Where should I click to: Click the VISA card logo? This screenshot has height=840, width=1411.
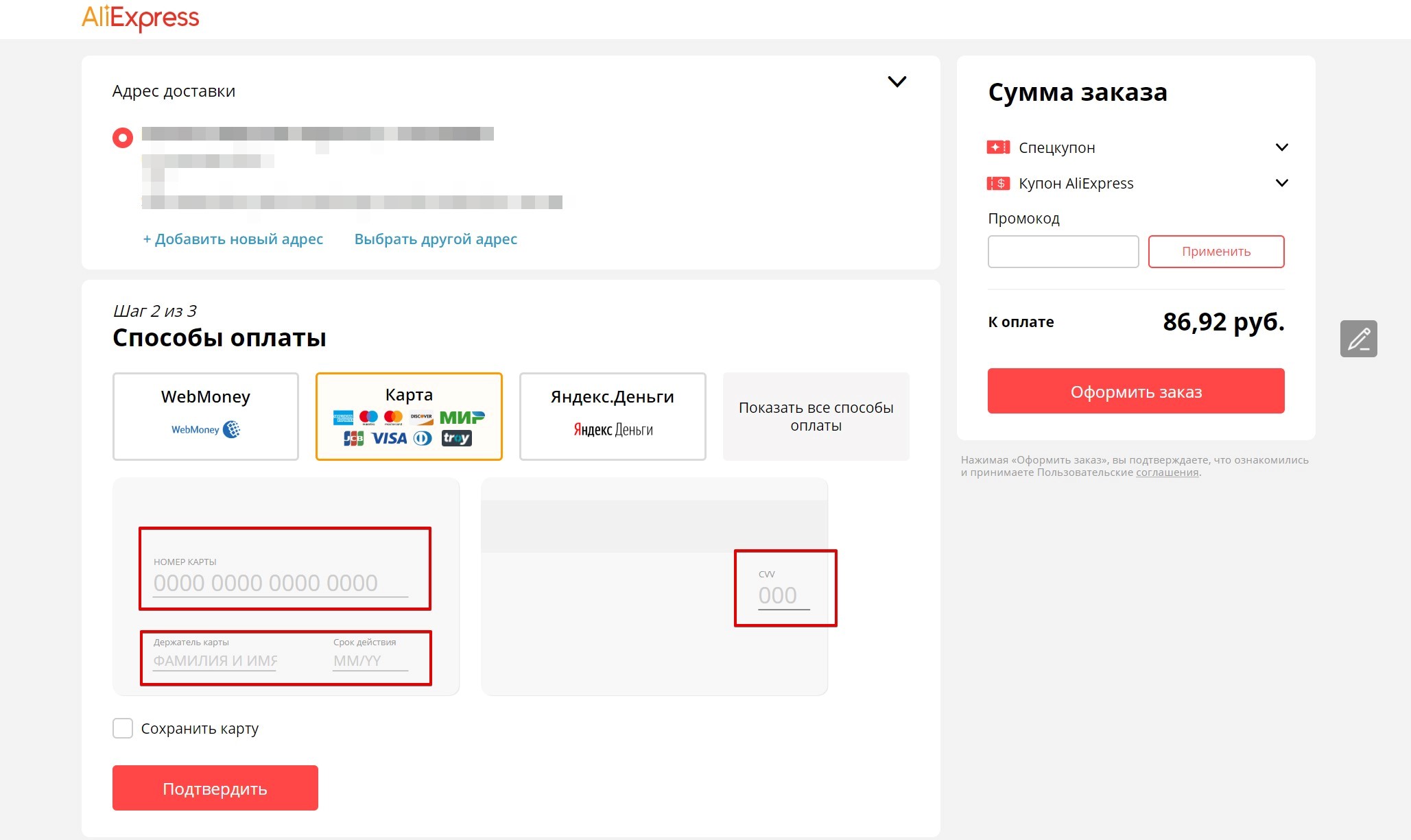click(x=389, y=438)
